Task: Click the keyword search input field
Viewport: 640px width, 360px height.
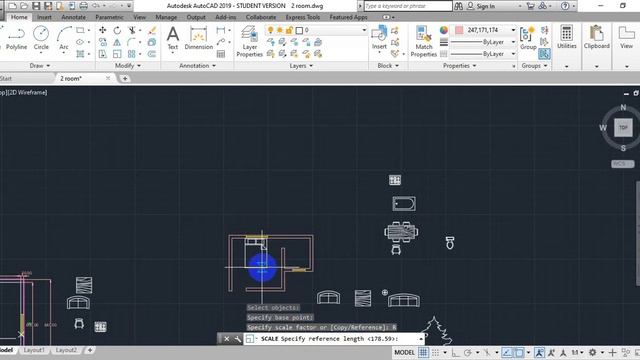Action: pyautogui.click(x=408, y=6)
